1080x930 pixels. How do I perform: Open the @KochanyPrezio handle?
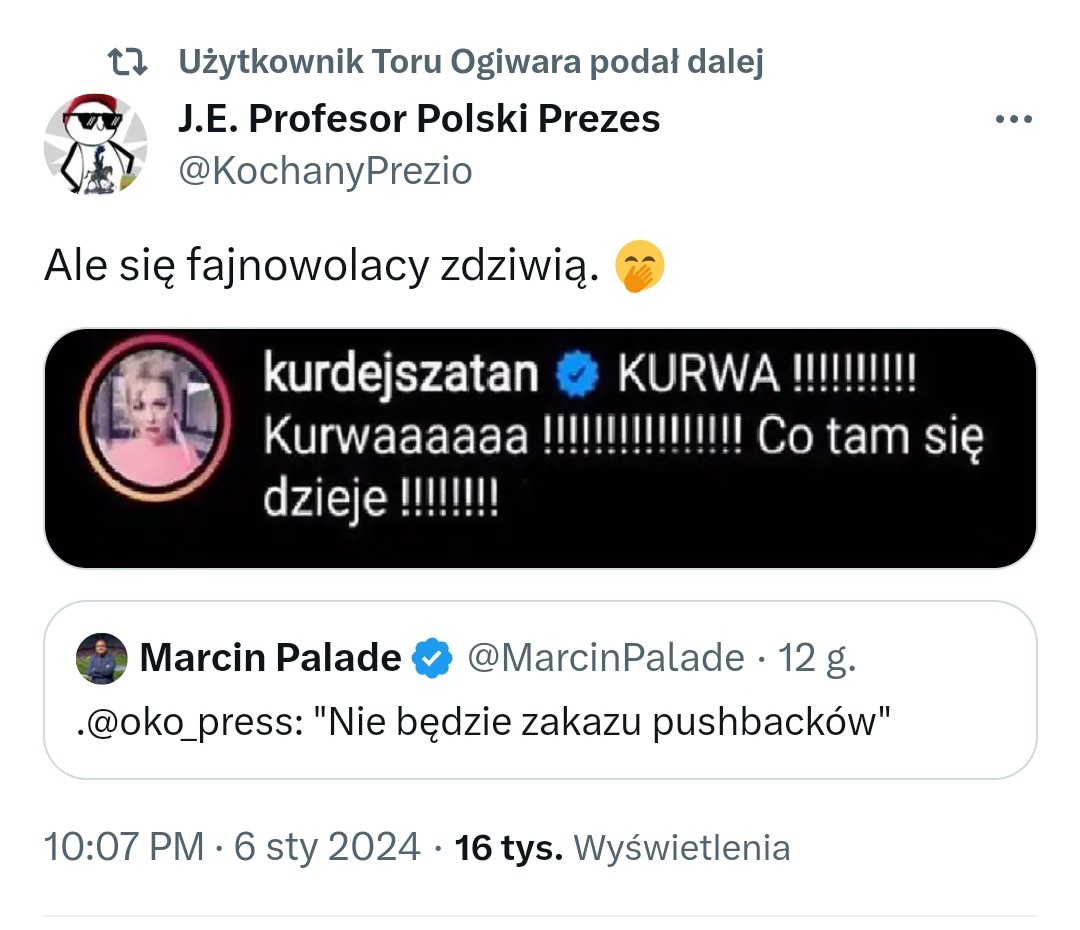tap(325, 170)
